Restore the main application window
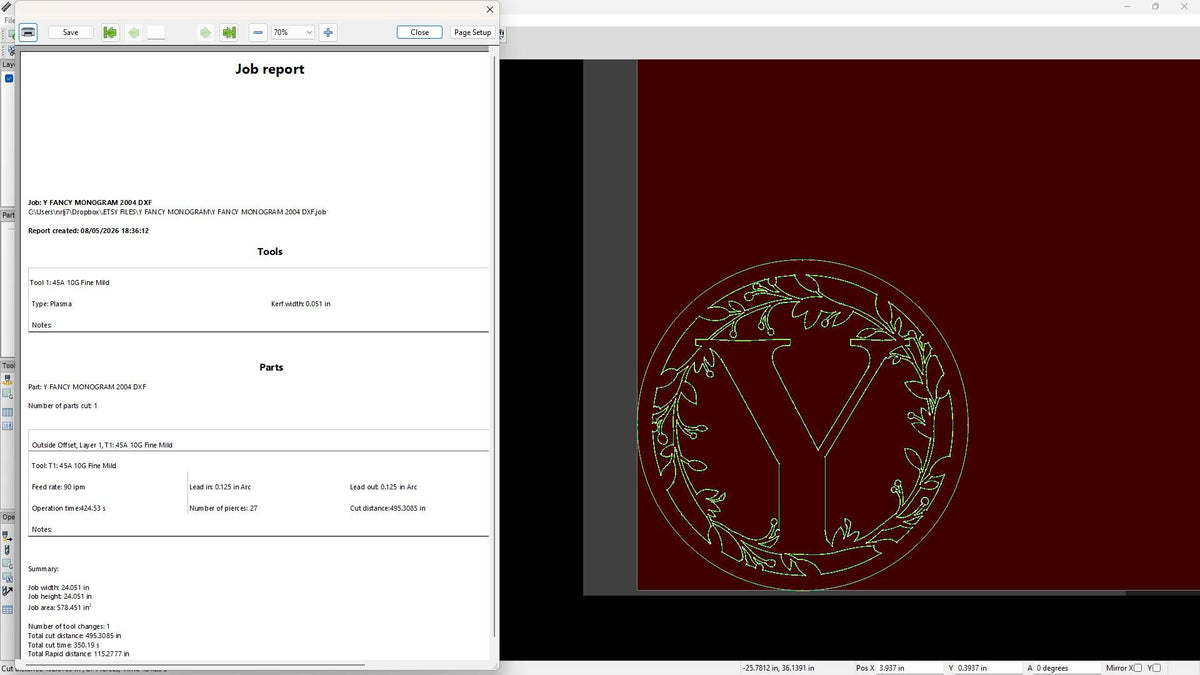This screenshot has height=675, width=1200. click(x=1155, y=6)
